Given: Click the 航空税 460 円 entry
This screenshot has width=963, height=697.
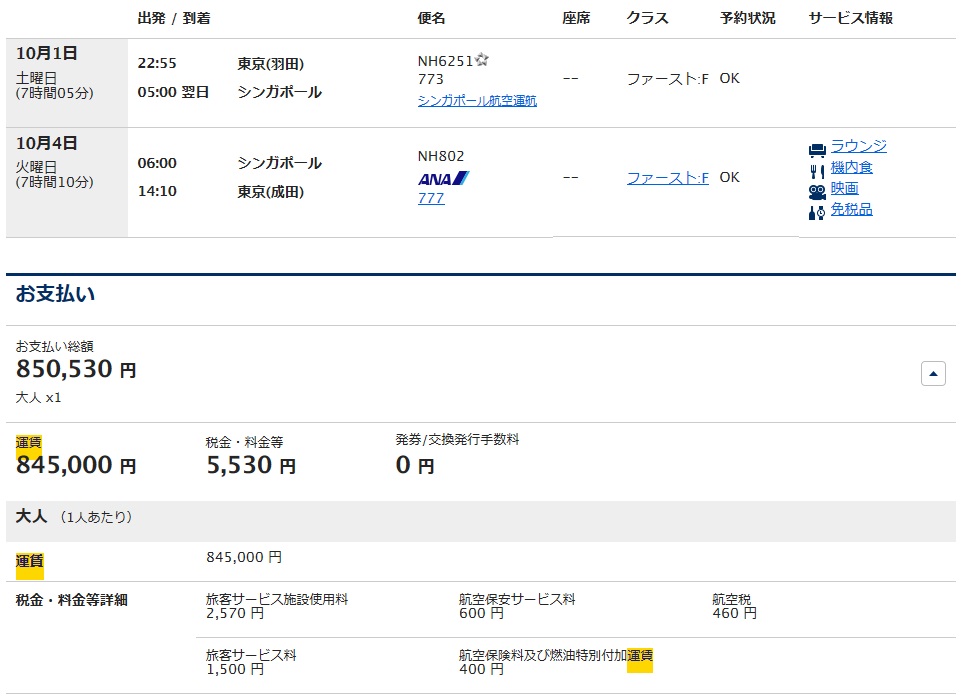Looking at the screenshot, I should tap(735, 606).
